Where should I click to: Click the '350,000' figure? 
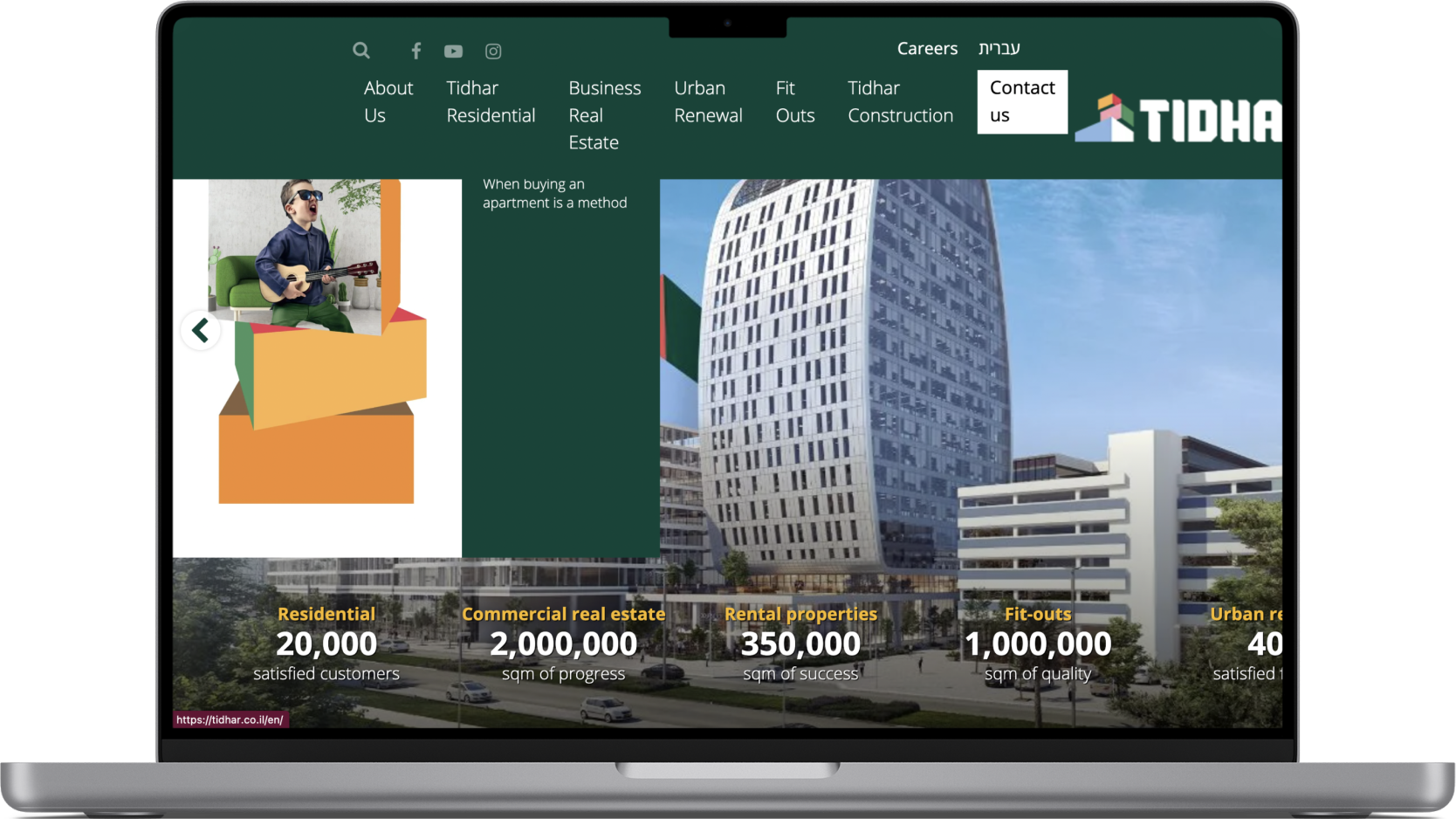(800, 644)
